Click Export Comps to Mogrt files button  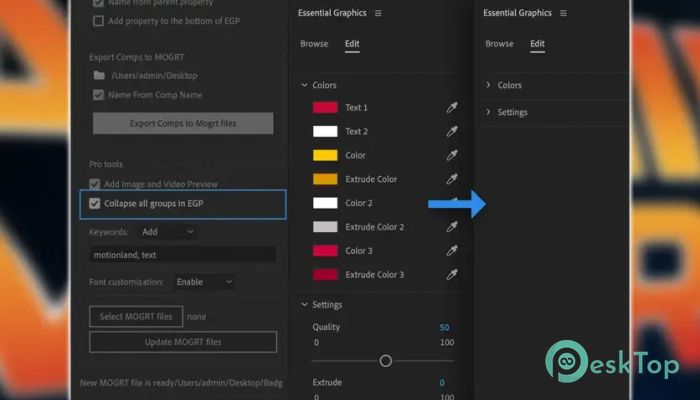pos(183,123)
